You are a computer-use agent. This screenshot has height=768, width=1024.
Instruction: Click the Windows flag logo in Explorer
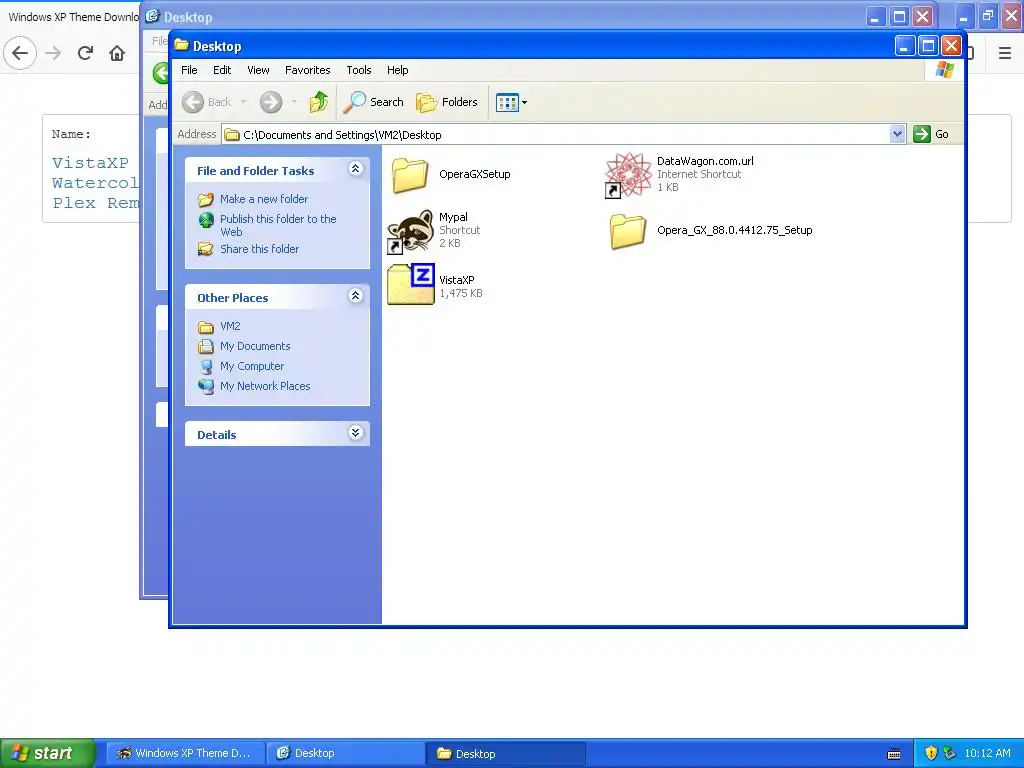[944, 70]
